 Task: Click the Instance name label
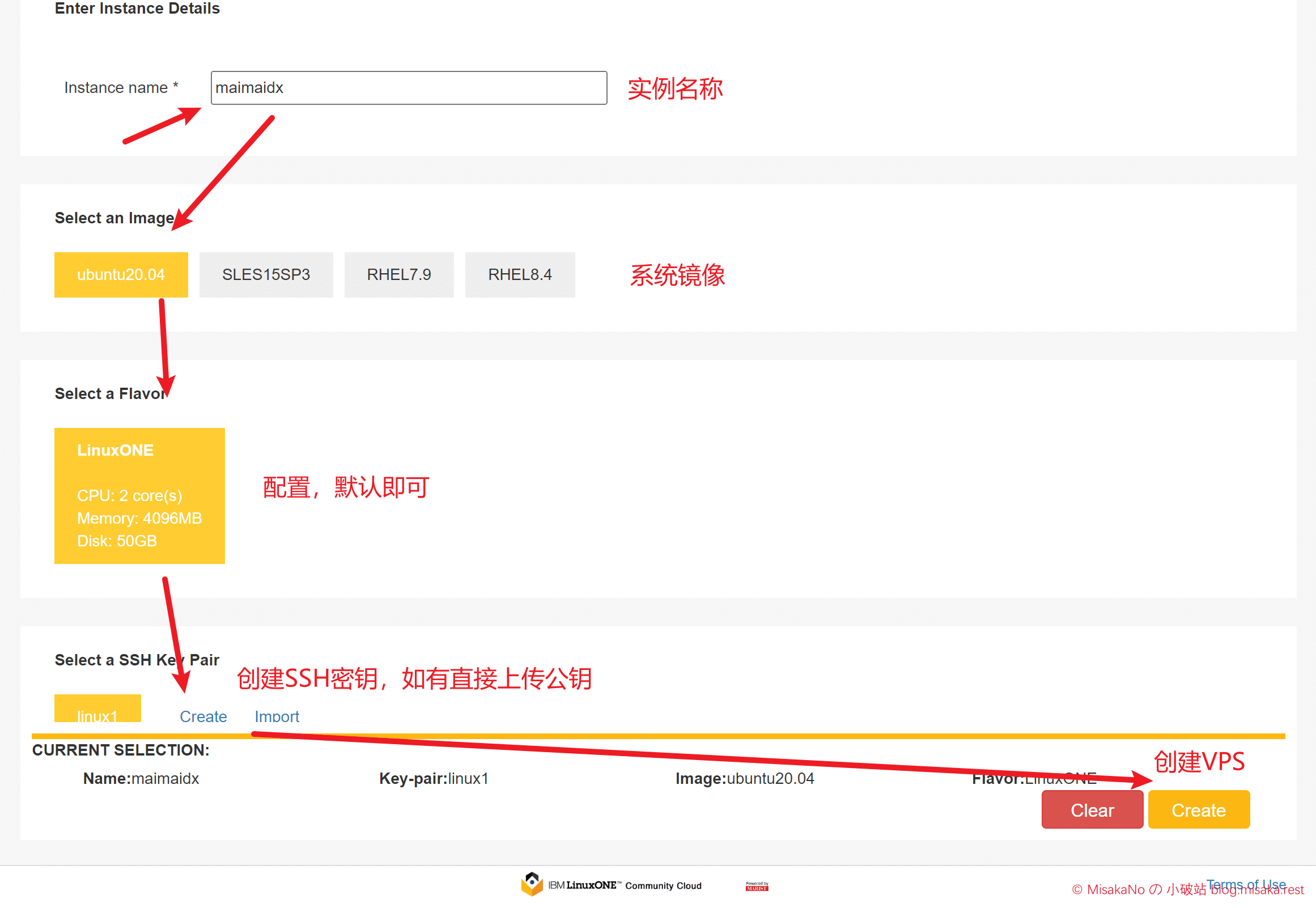(x=116, y=88)
